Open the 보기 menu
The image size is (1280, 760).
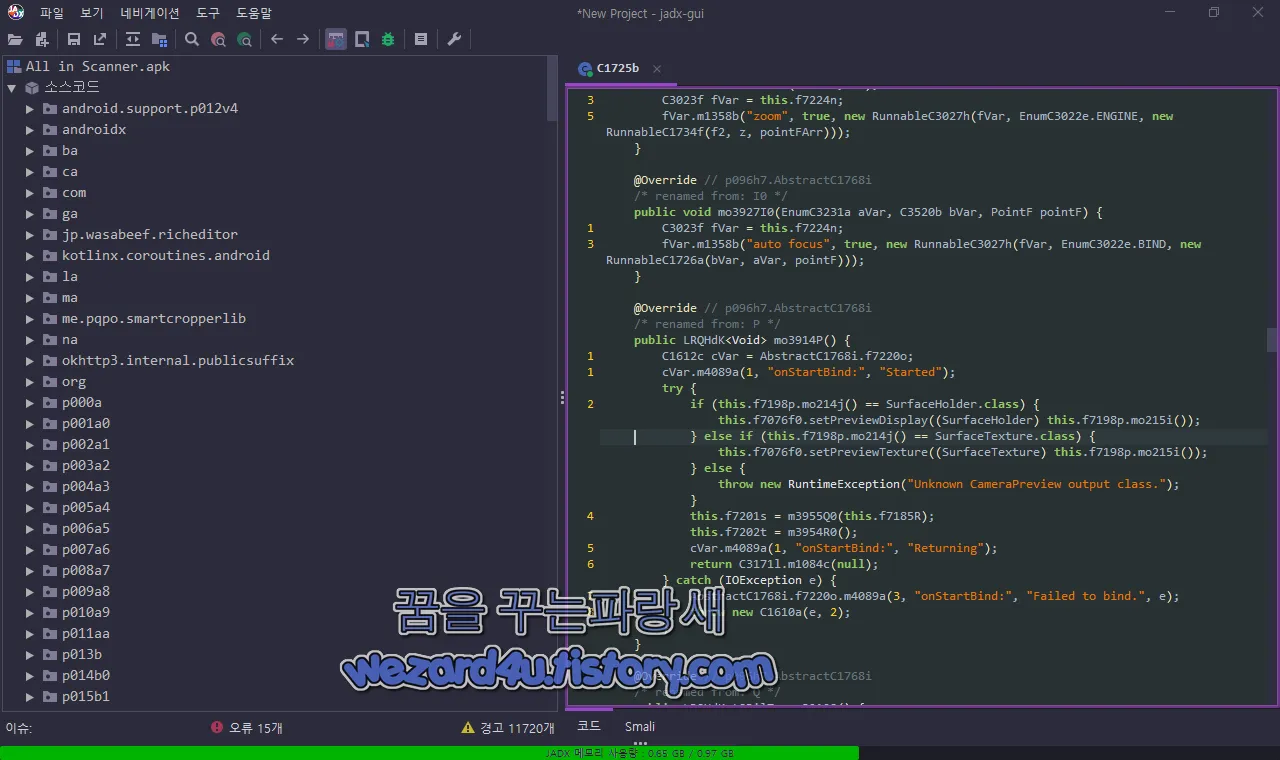click(92, 13)
